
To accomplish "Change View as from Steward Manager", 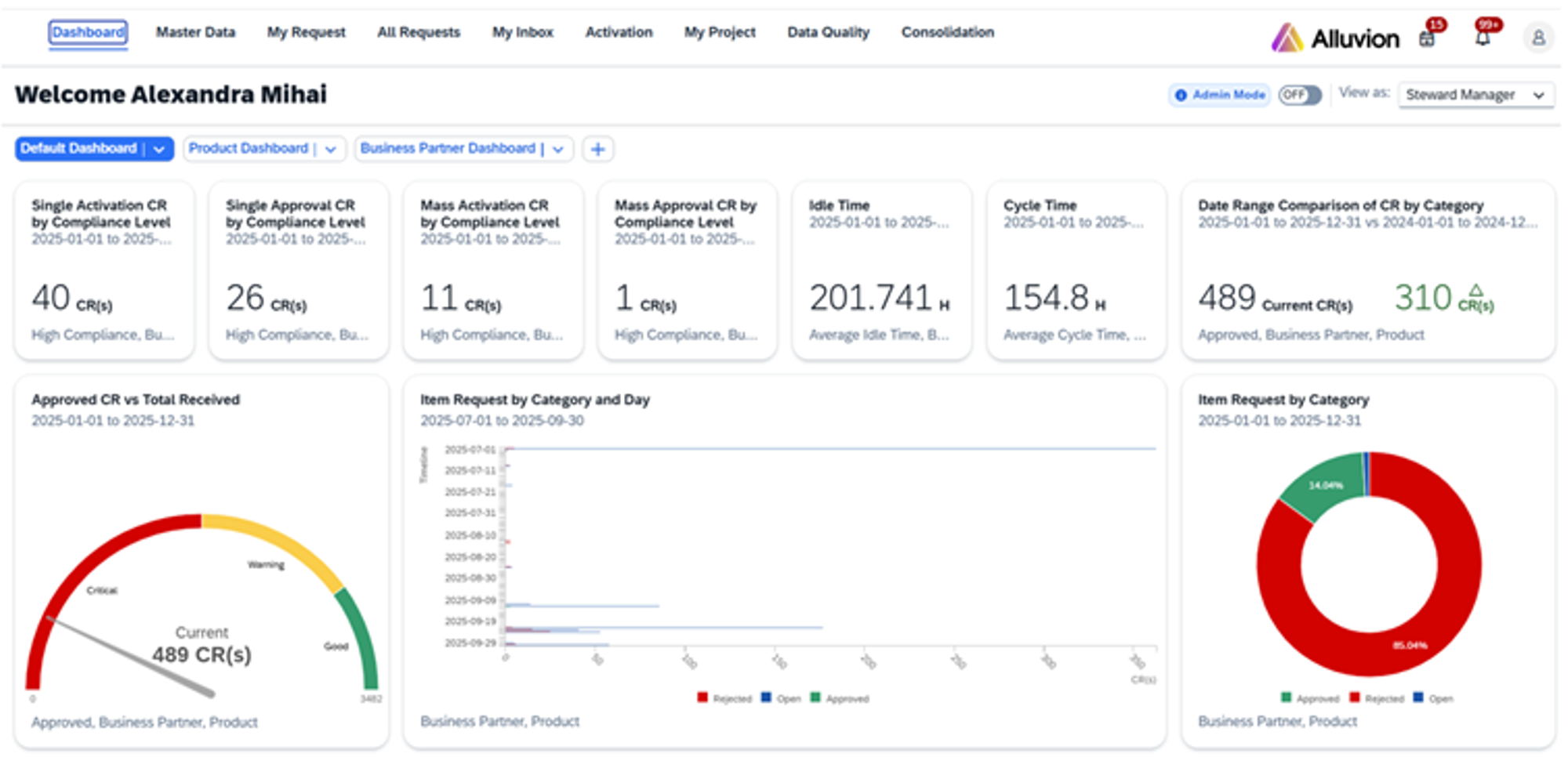I will coord(1475,94).
